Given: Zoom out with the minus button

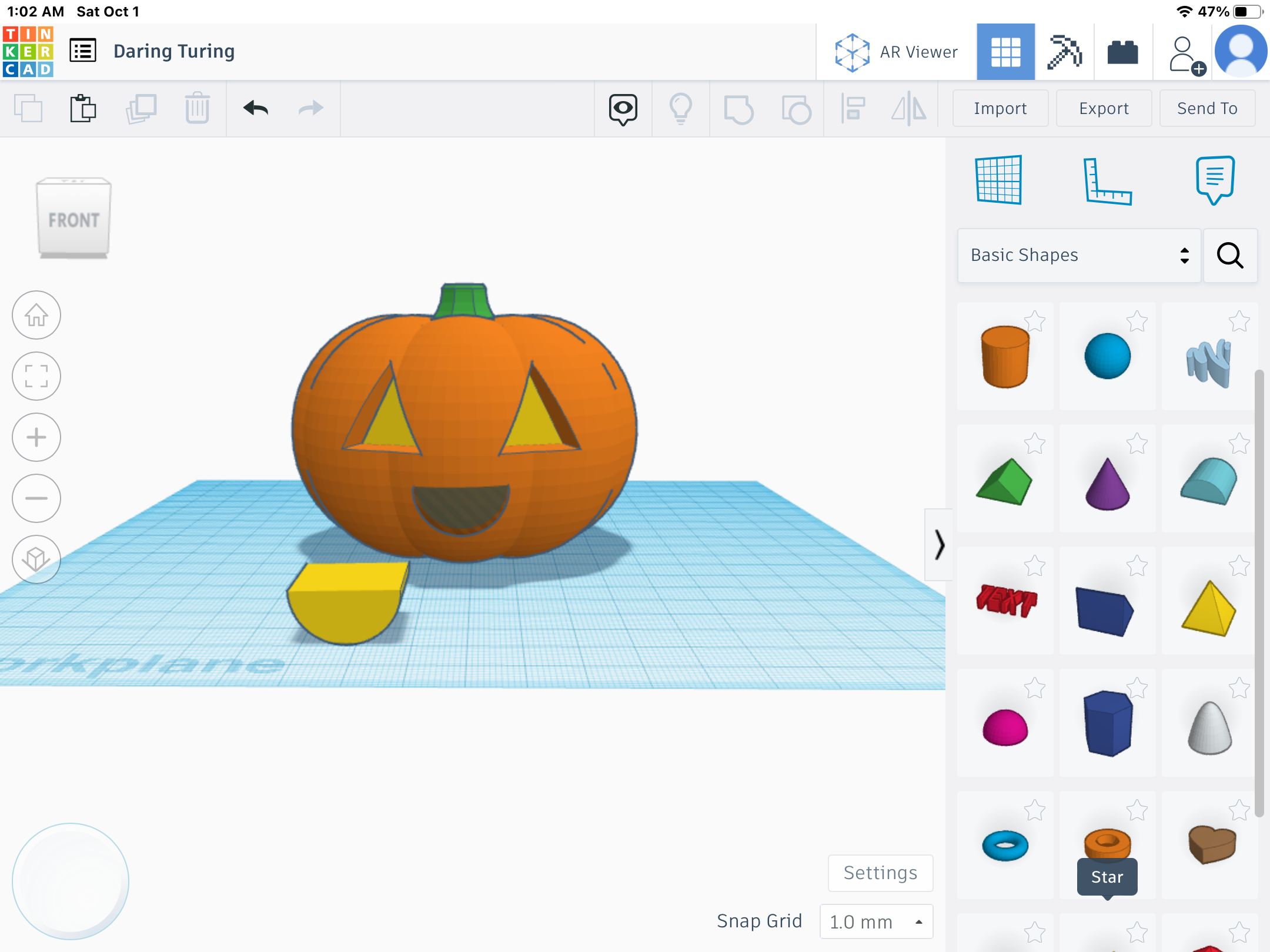Looking at the screenshot, I should pos(36,498).
